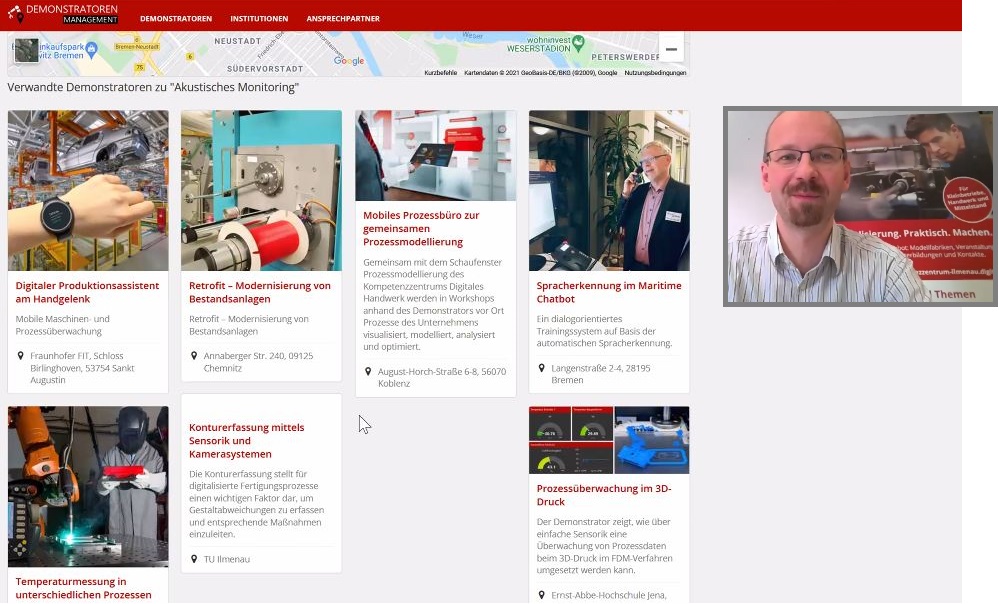Switch map to satellite view thumbnail
The height and width of the screenshot is (604, 999).
pyautogui.click(x=26, y=51)
